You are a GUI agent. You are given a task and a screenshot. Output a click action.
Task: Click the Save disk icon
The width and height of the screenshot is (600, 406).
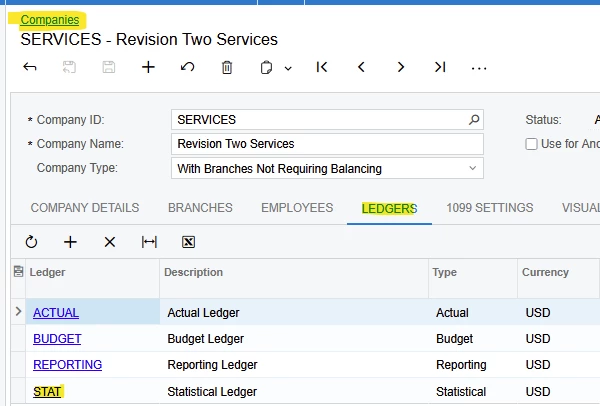point(109,67)
